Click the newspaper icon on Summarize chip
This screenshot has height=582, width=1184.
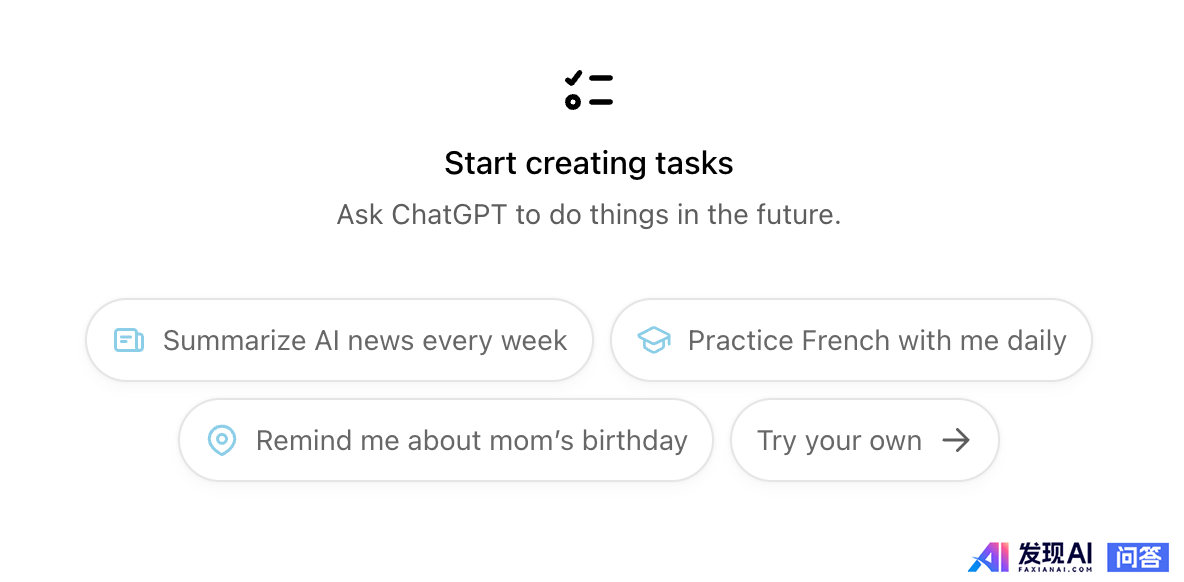point(129,340)
